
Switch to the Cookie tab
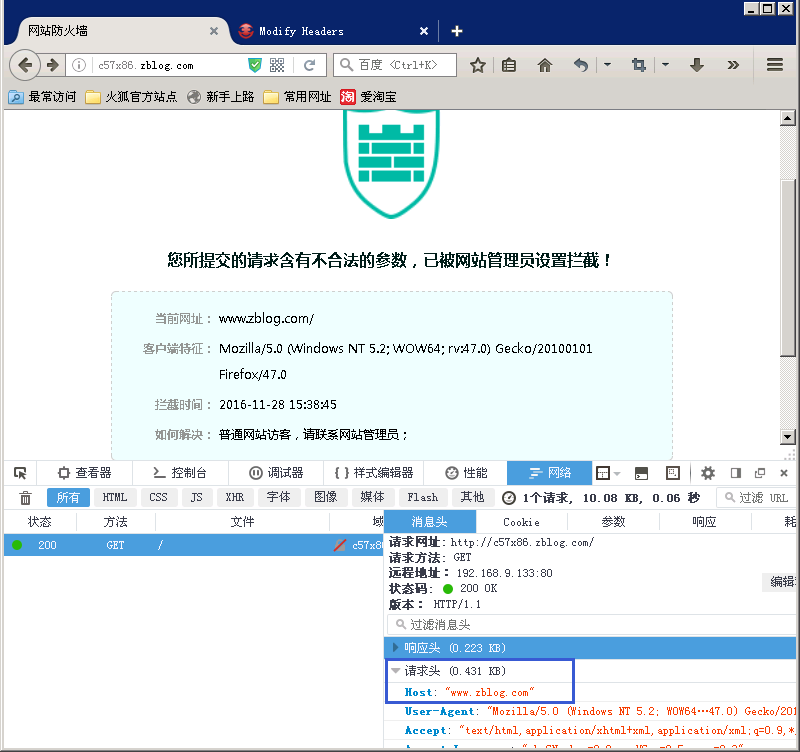pyautogui.click(x=521, y=521)
